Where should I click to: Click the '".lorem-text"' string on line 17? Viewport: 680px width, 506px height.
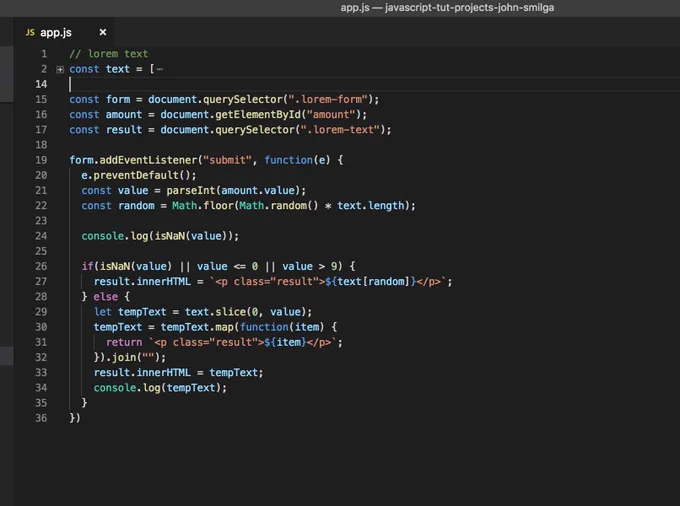[340, 130]
